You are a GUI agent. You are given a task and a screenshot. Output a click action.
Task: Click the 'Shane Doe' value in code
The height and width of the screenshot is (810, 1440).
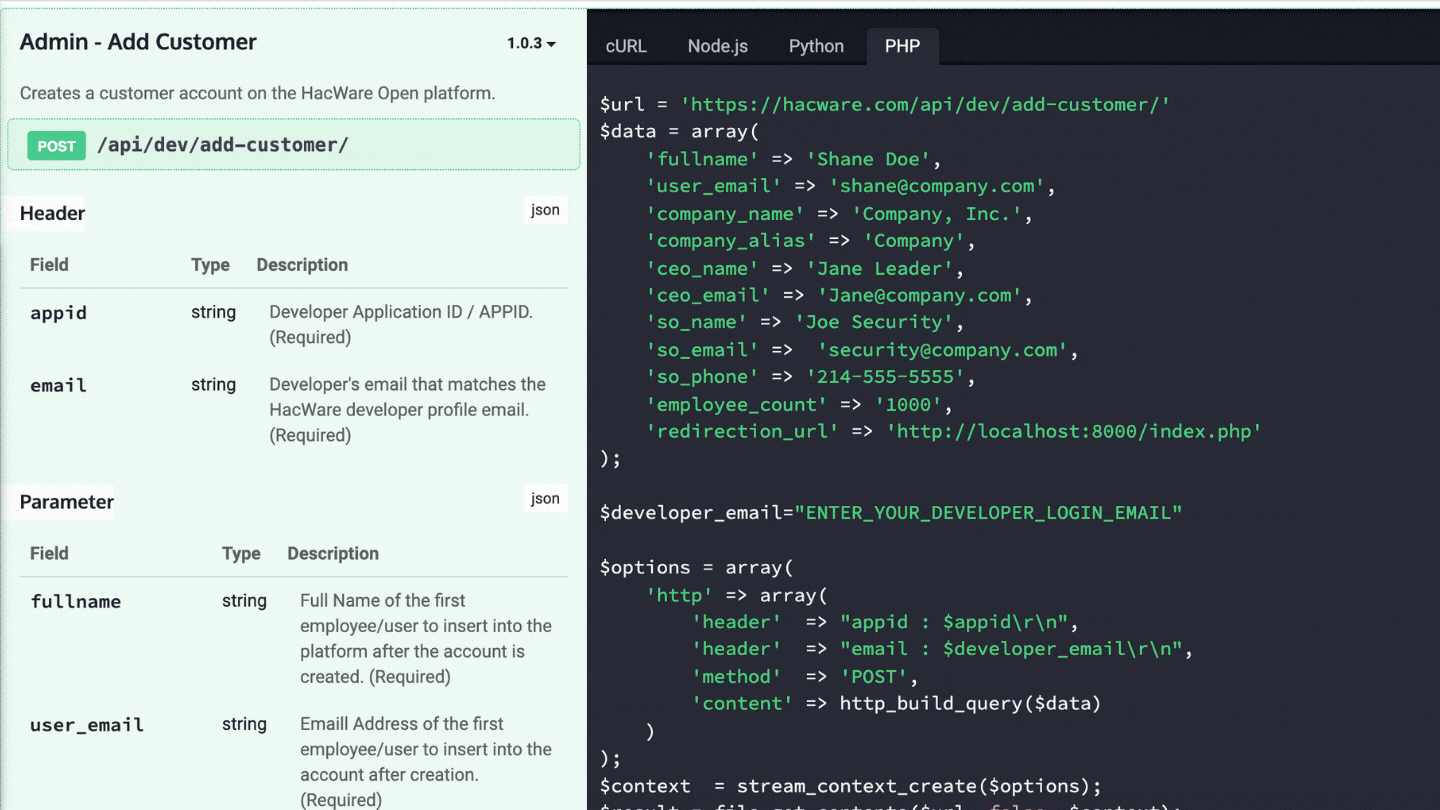(868, 159)
